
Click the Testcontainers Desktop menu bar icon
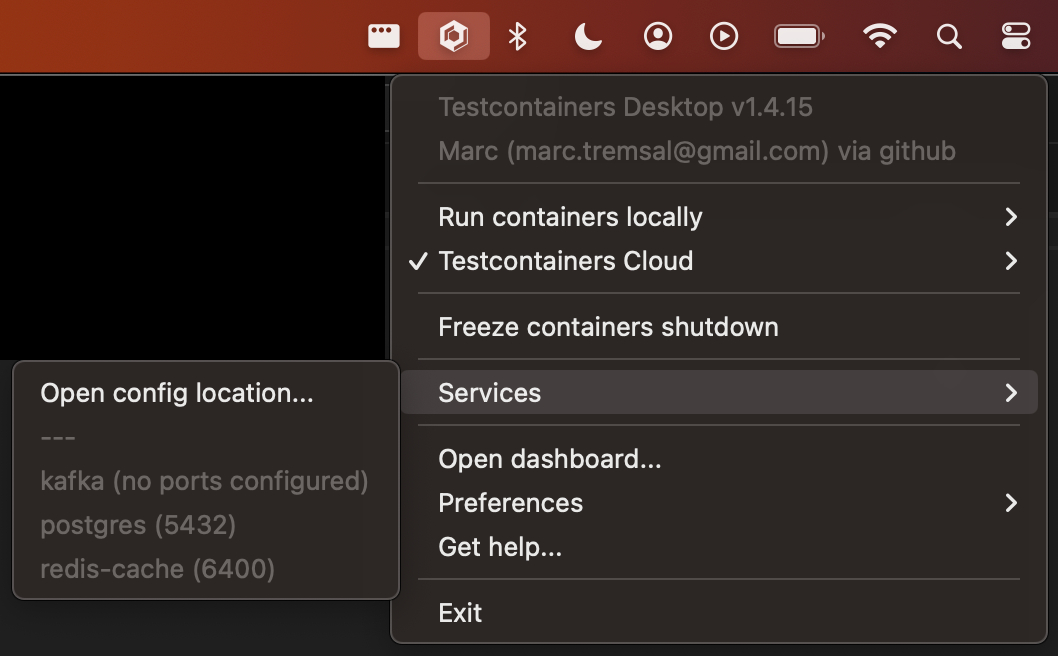click(x=454, y=37)
